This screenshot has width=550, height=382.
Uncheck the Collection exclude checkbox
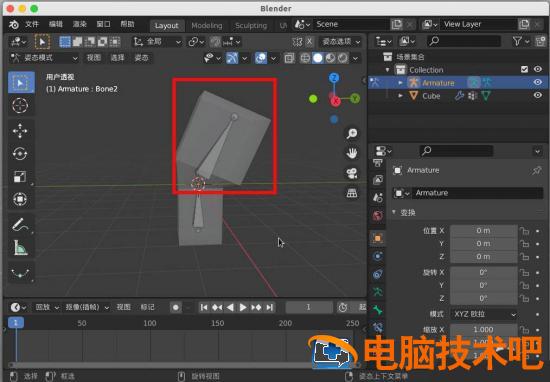(524, 69)
